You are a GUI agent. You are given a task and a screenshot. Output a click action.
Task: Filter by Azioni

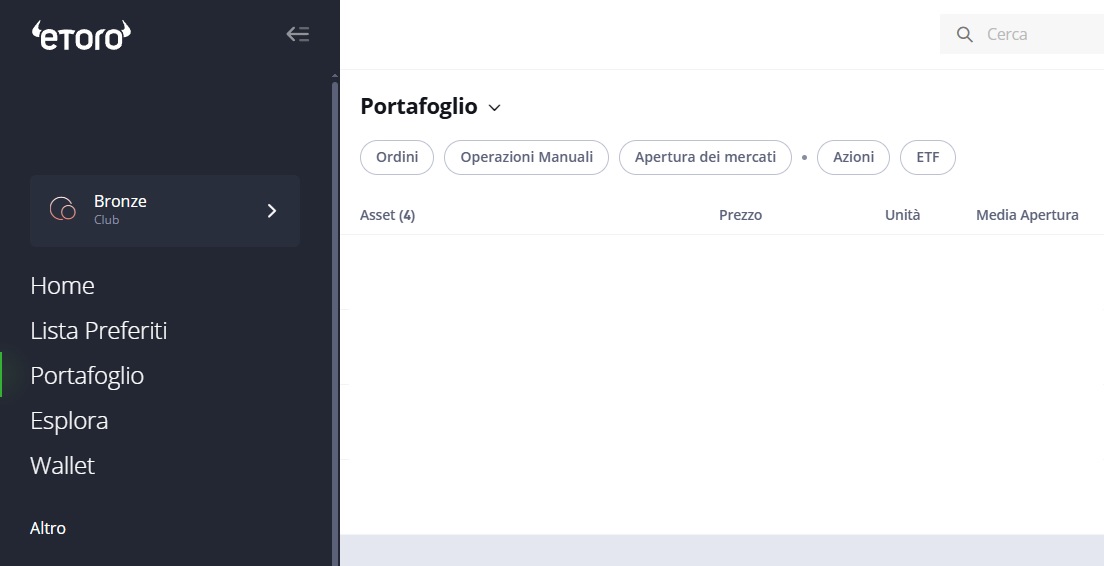click(x=853, y=157)
